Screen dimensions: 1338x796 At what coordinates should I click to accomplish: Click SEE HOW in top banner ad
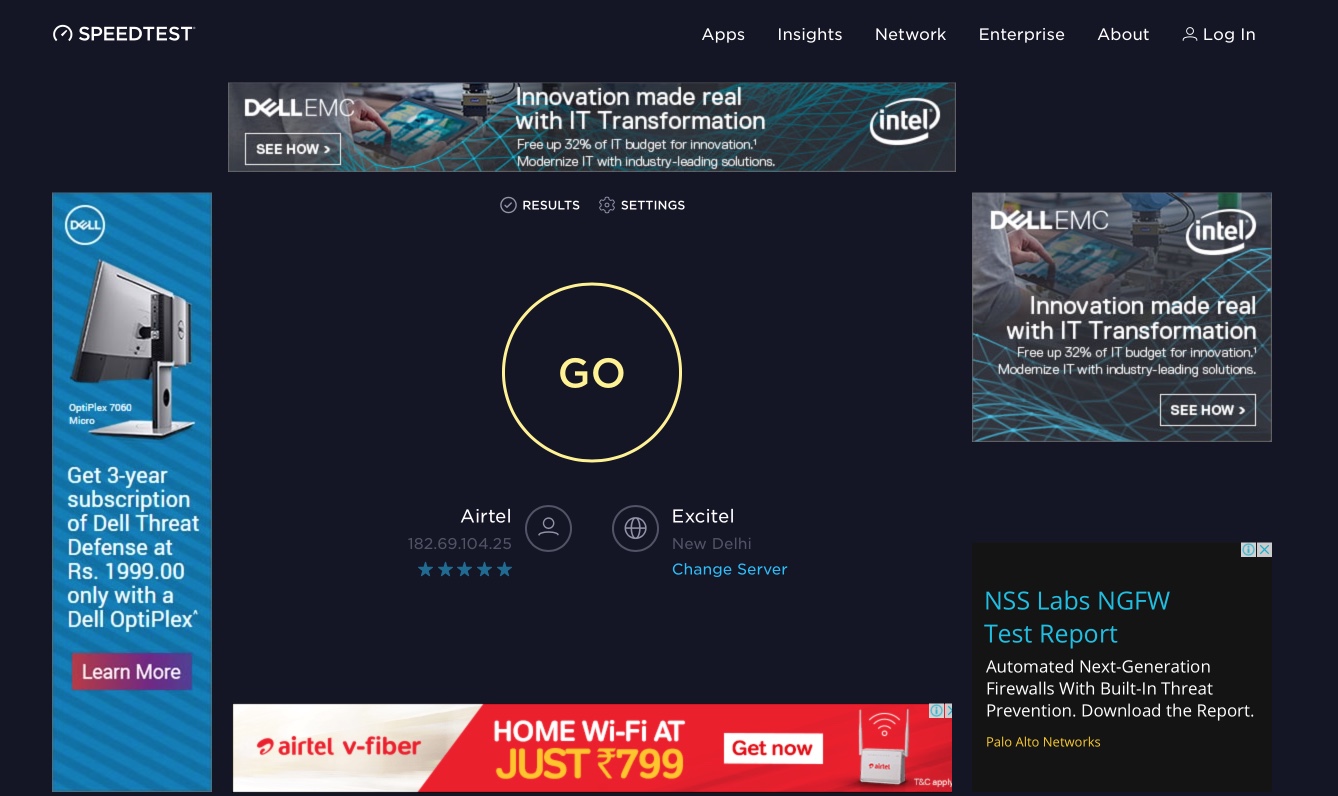pos(293,149)
